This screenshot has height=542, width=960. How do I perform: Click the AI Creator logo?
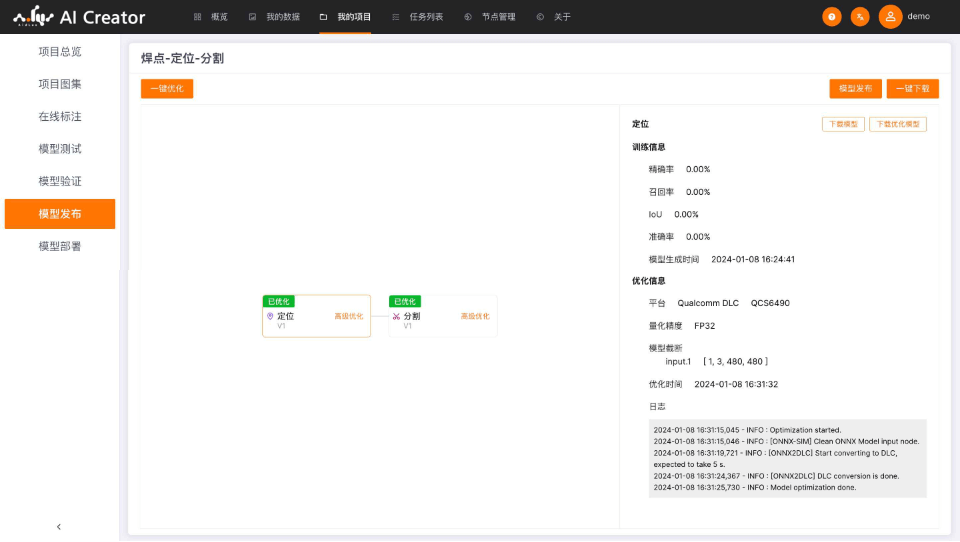click(x=79, y=17)
